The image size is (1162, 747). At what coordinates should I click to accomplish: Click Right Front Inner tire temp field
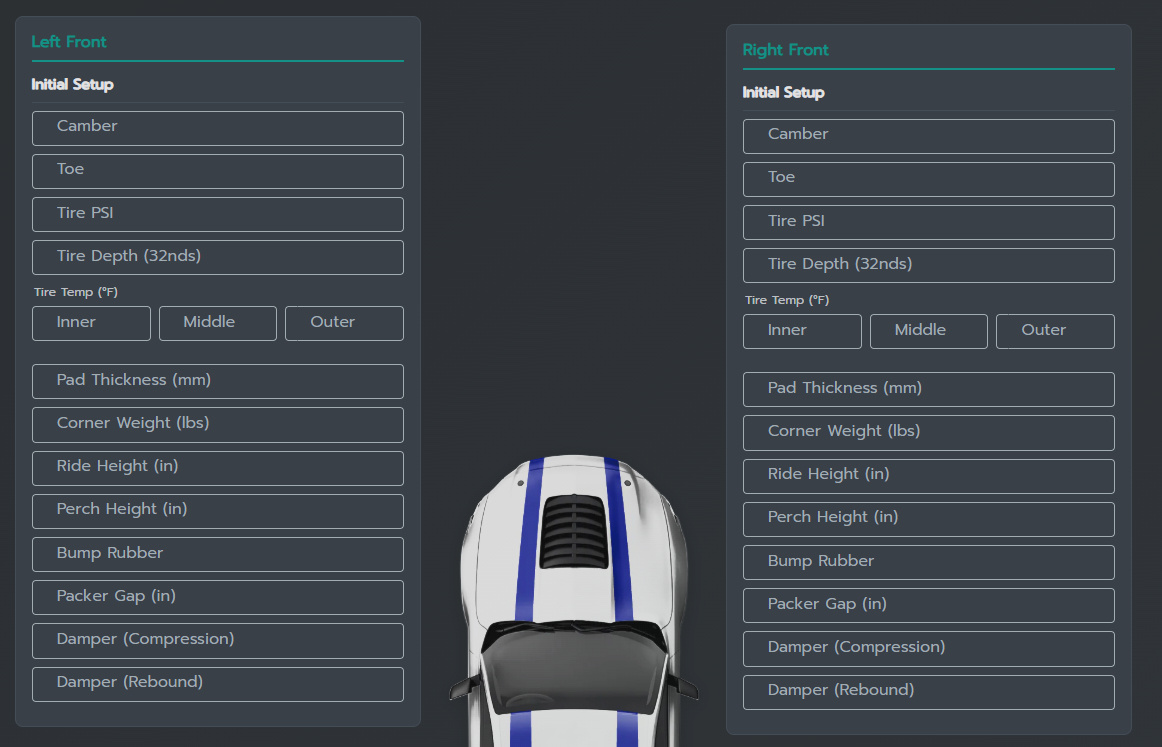coord(802,331)
